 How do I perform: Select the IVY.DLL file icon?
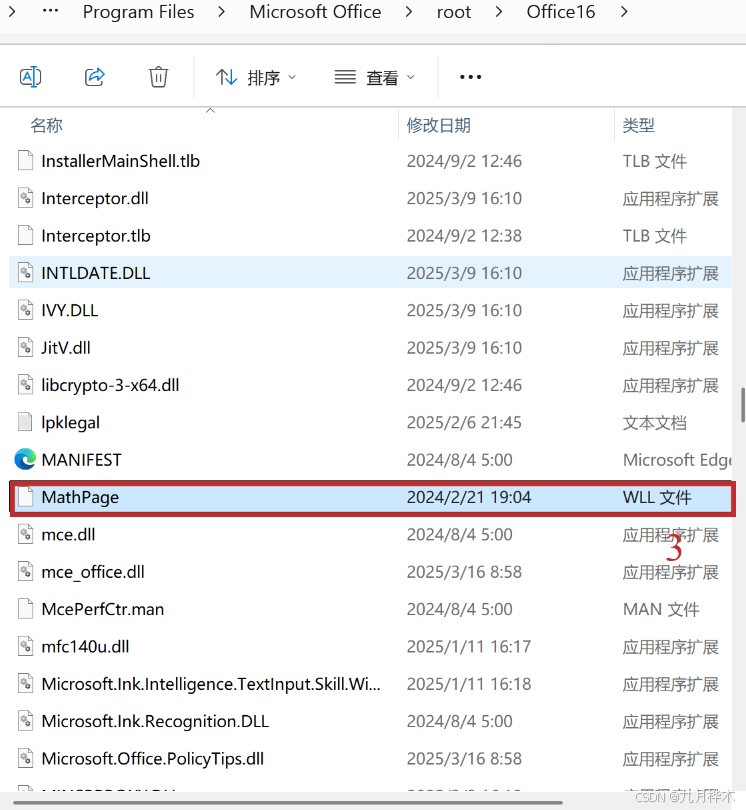(x=25, y=310)
